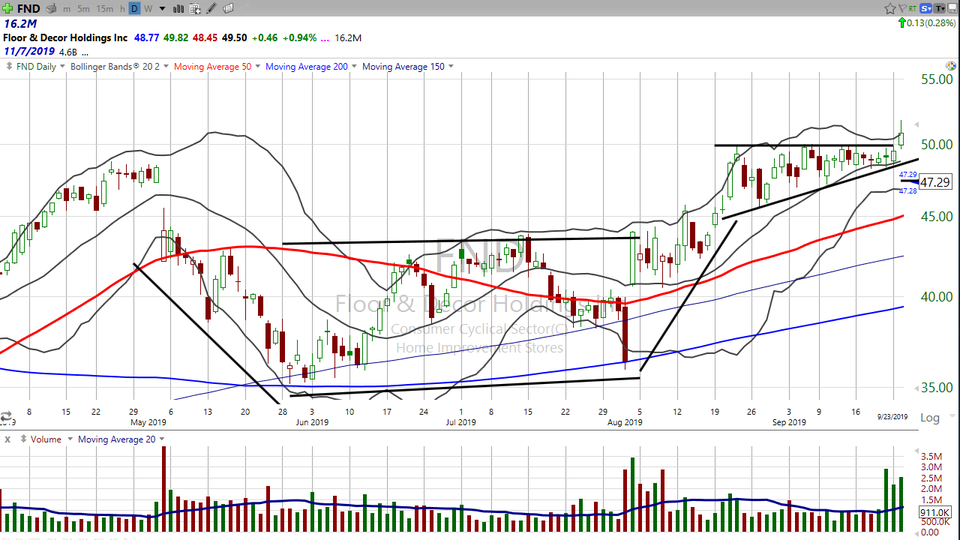Viewport: 960px width, 540px height.
Task: Switch to the Weekly (W) timeframe
Action: [148, 8]
